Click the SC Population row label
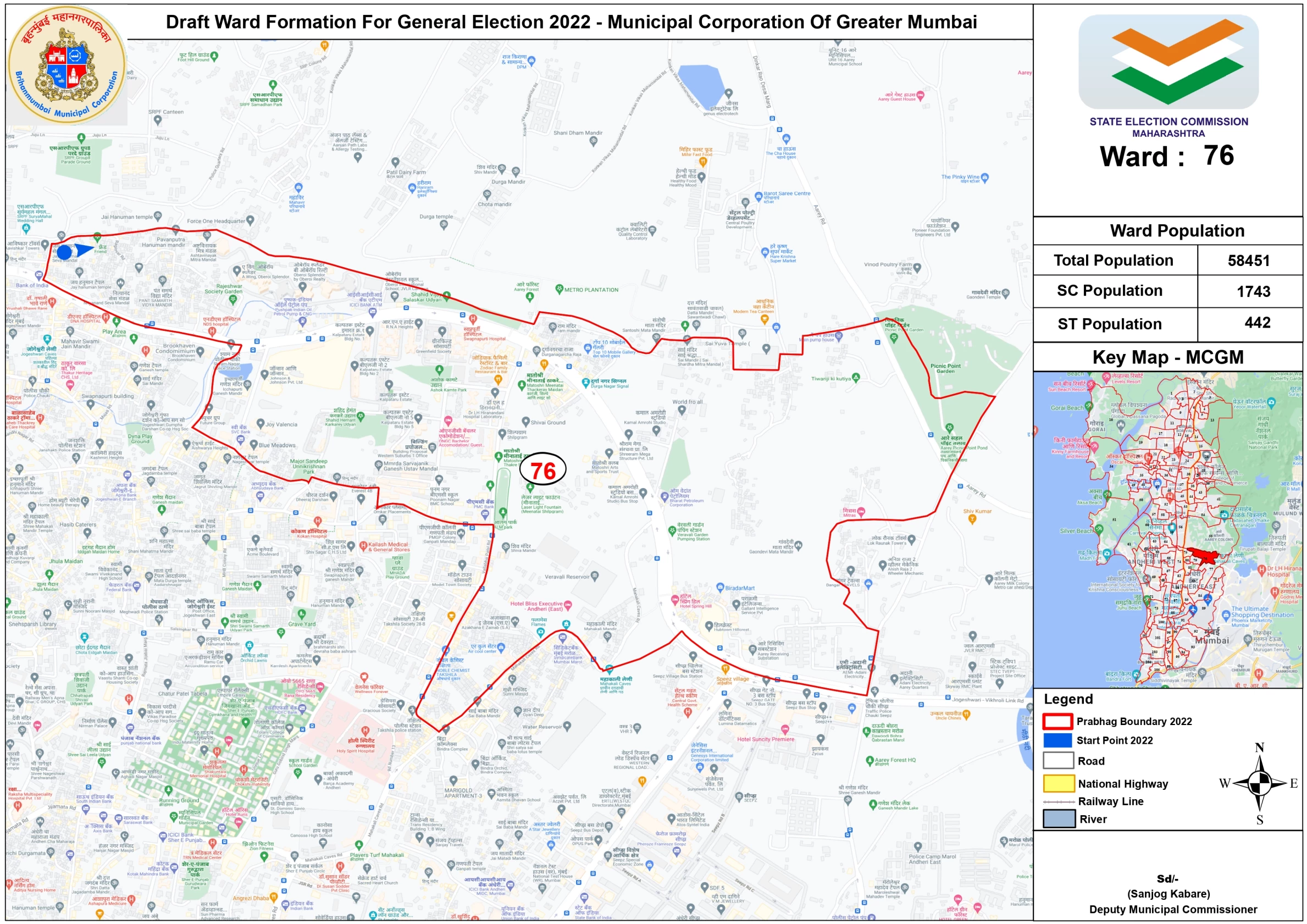This screenshot has width=1307, height=924. click(1109, 291)
